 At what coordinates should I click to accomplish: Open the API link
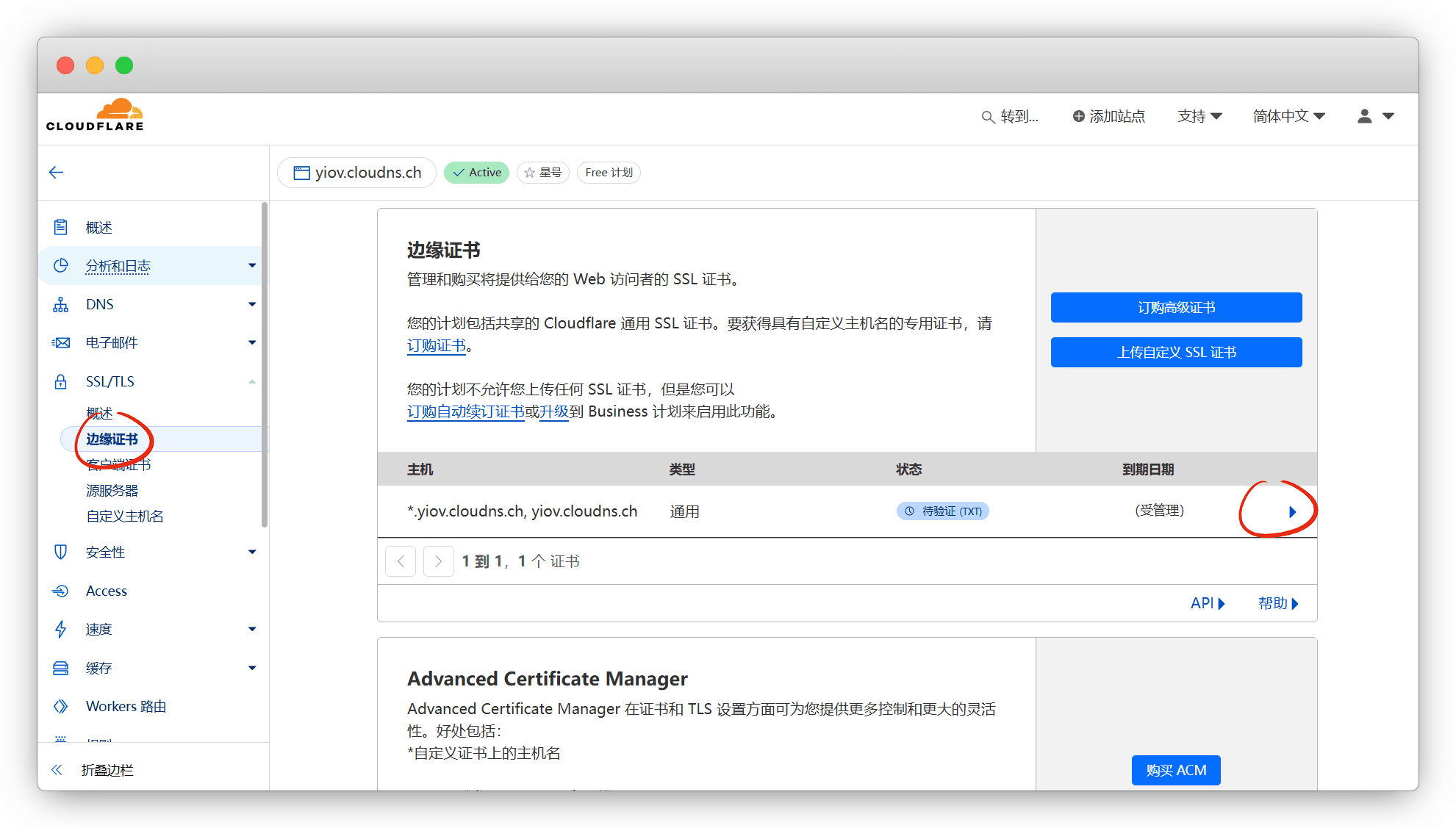tap(1208, 603)
